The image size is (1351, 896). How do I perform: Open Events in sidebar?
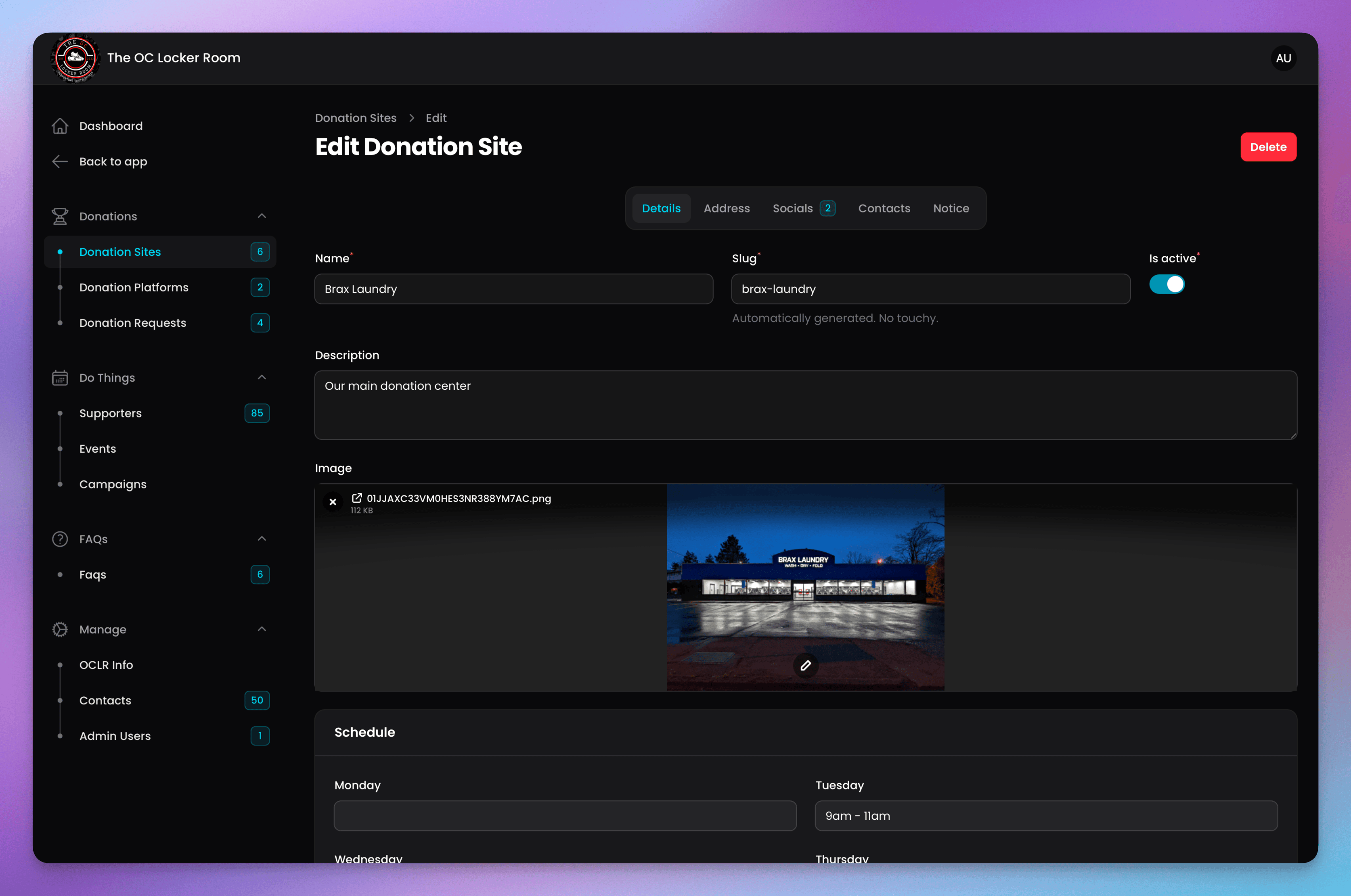tap(160, 449)
